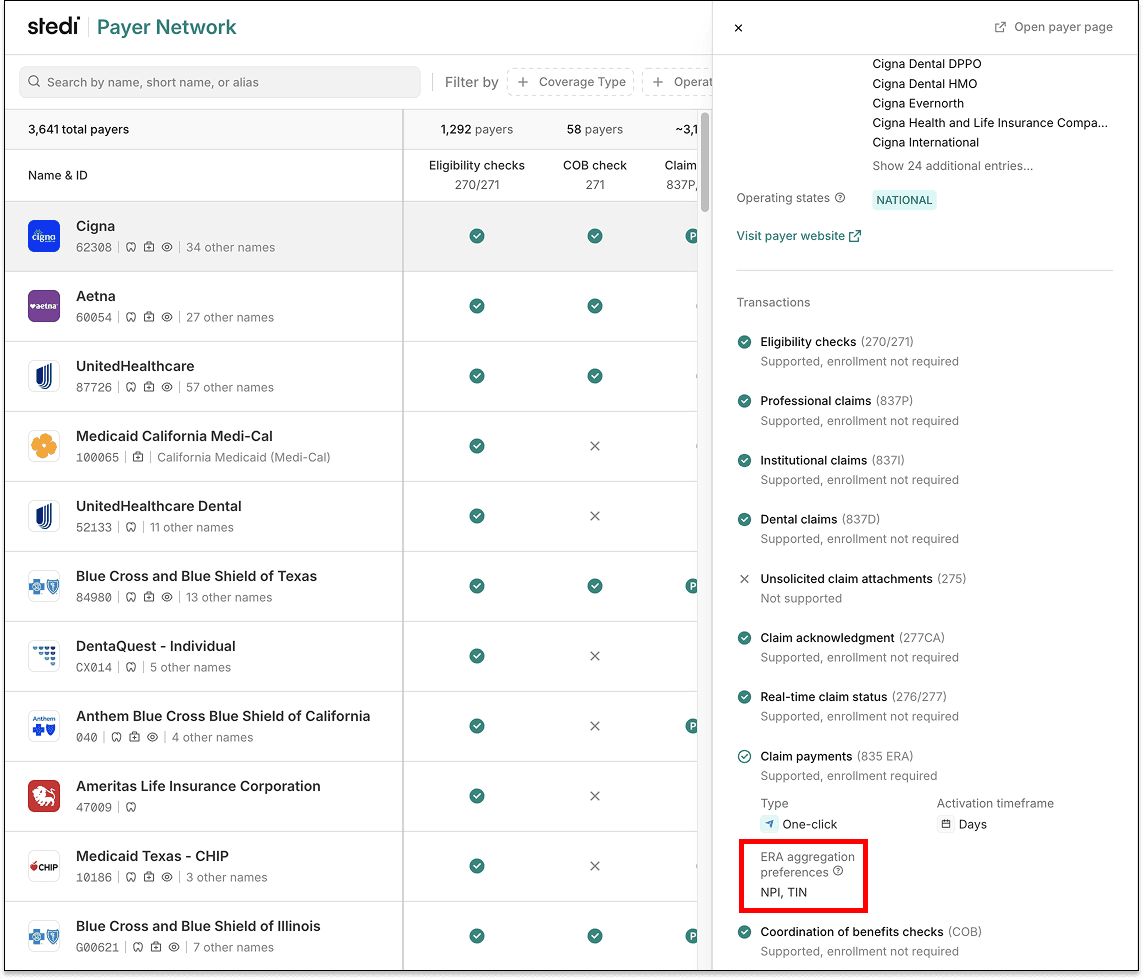
Task: Select the Cigna payer row
Action: click(x=351, y=236)
